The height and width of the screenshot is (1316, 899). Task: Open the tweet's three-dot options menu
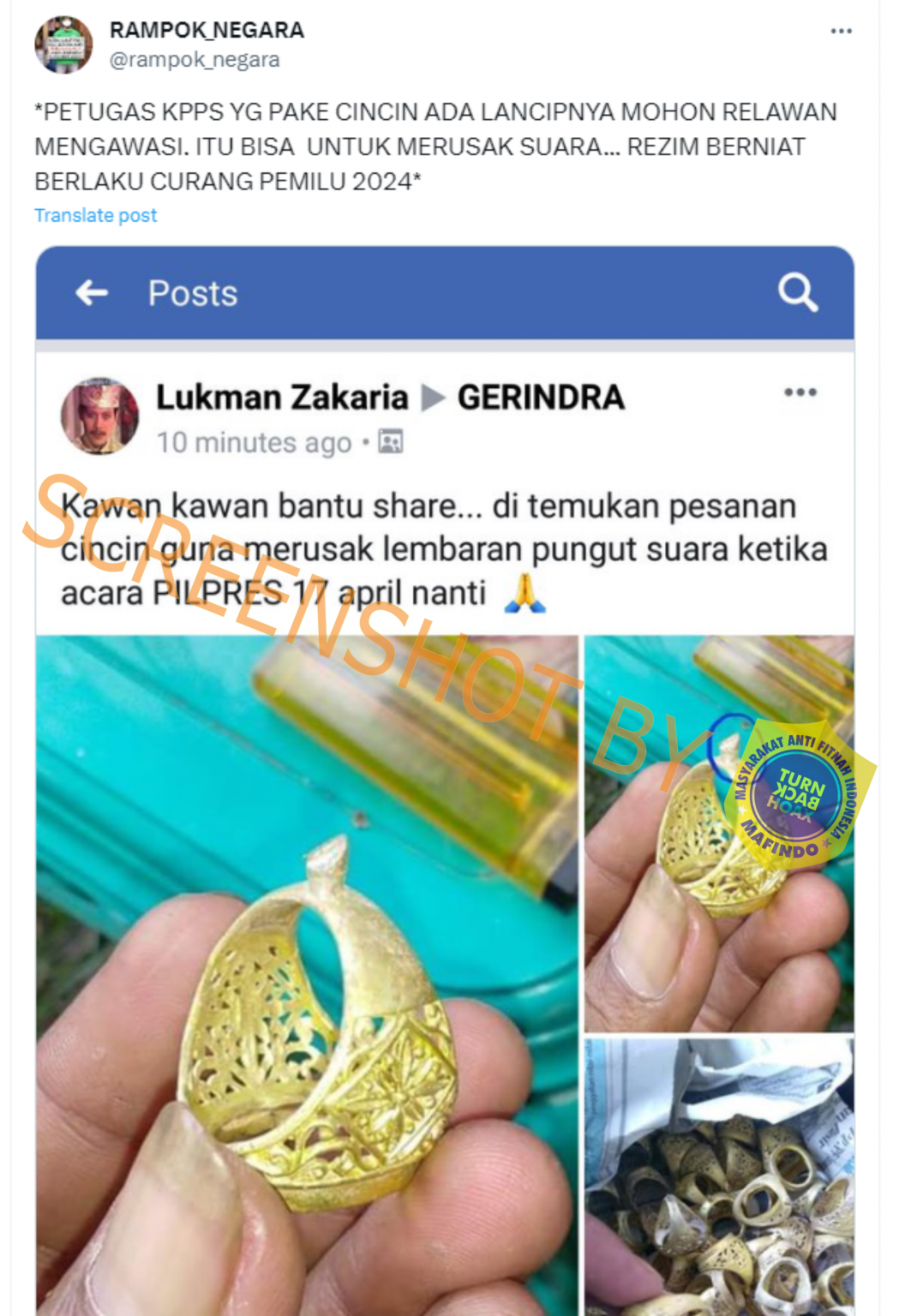pyautogui.click(x=841, y=31)
